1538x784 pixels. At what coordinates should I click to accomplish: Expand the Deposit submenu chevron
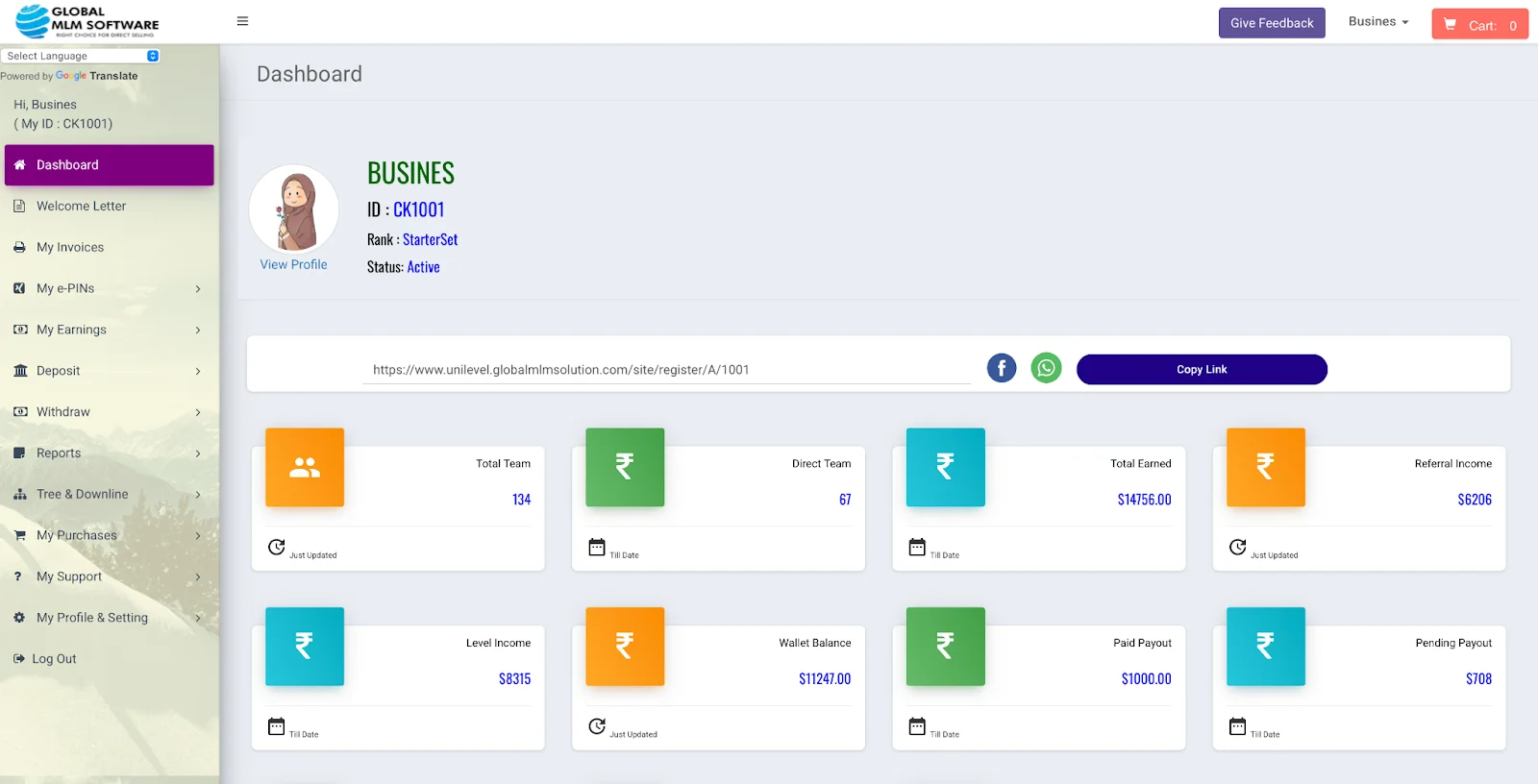pyautogui.click(x=198, y=371)
